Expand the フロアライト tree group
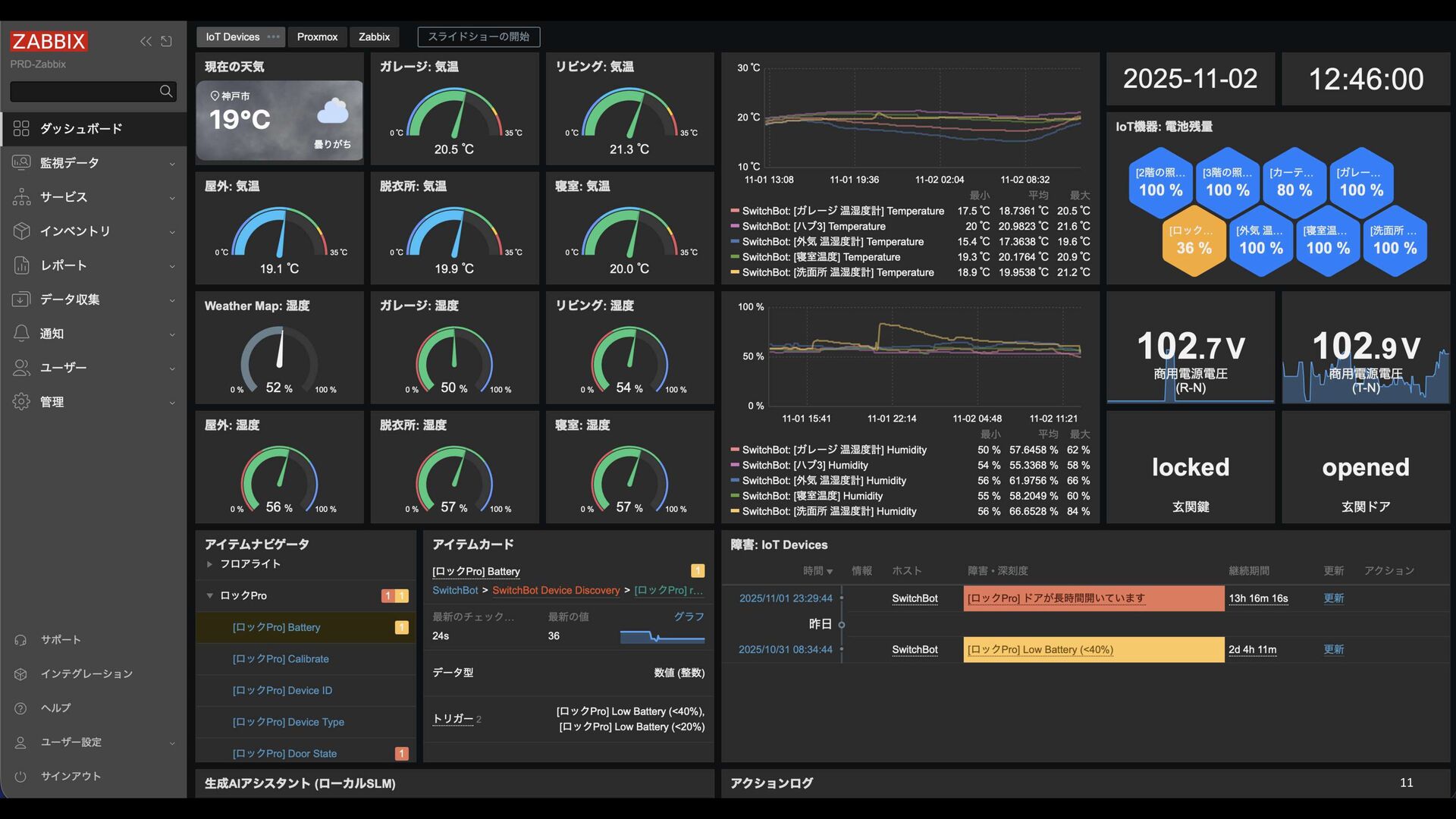Screen dimensions: 1456x819 point(209,564)
